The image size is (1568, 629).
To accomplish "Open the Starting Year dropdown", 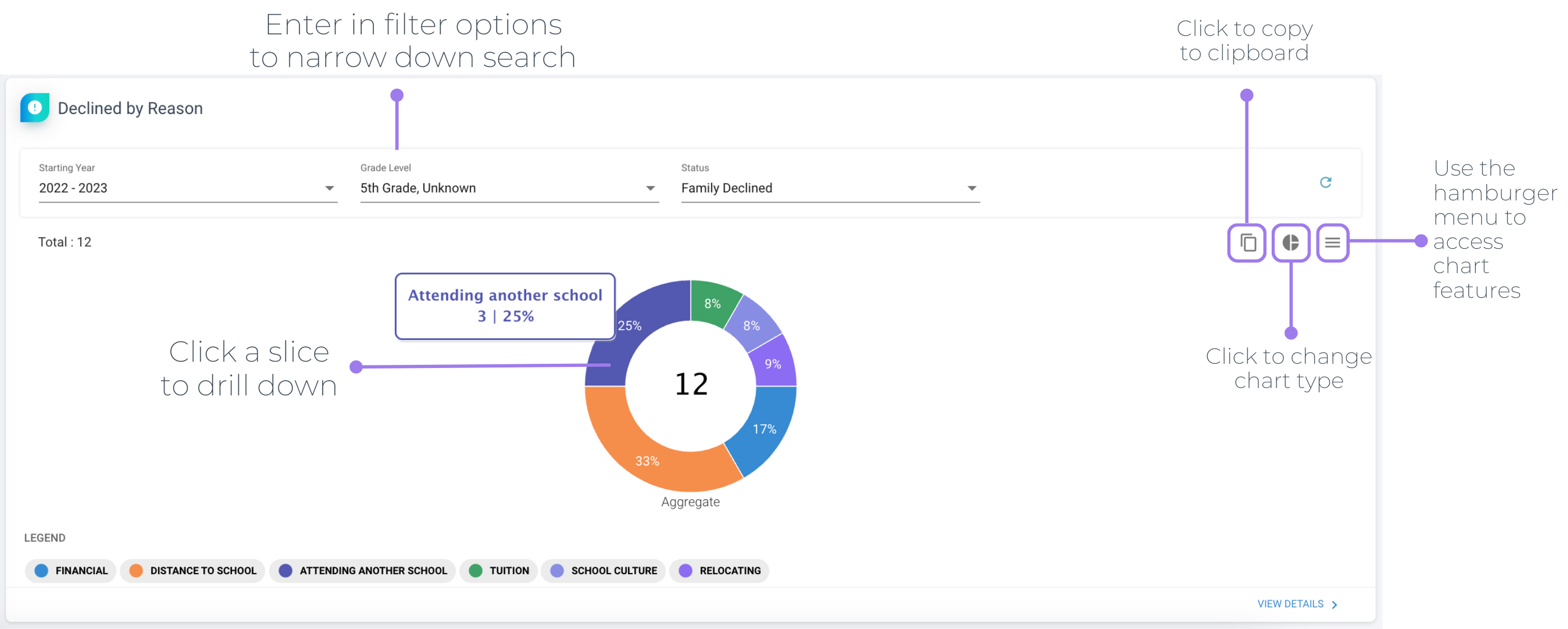I will (x=187, y=188).
